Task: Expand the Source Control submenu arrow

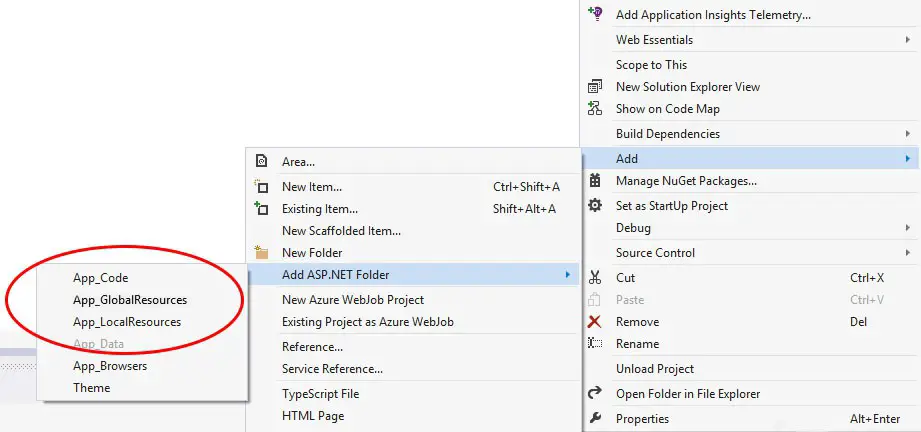Action: [x=908, y=253]
